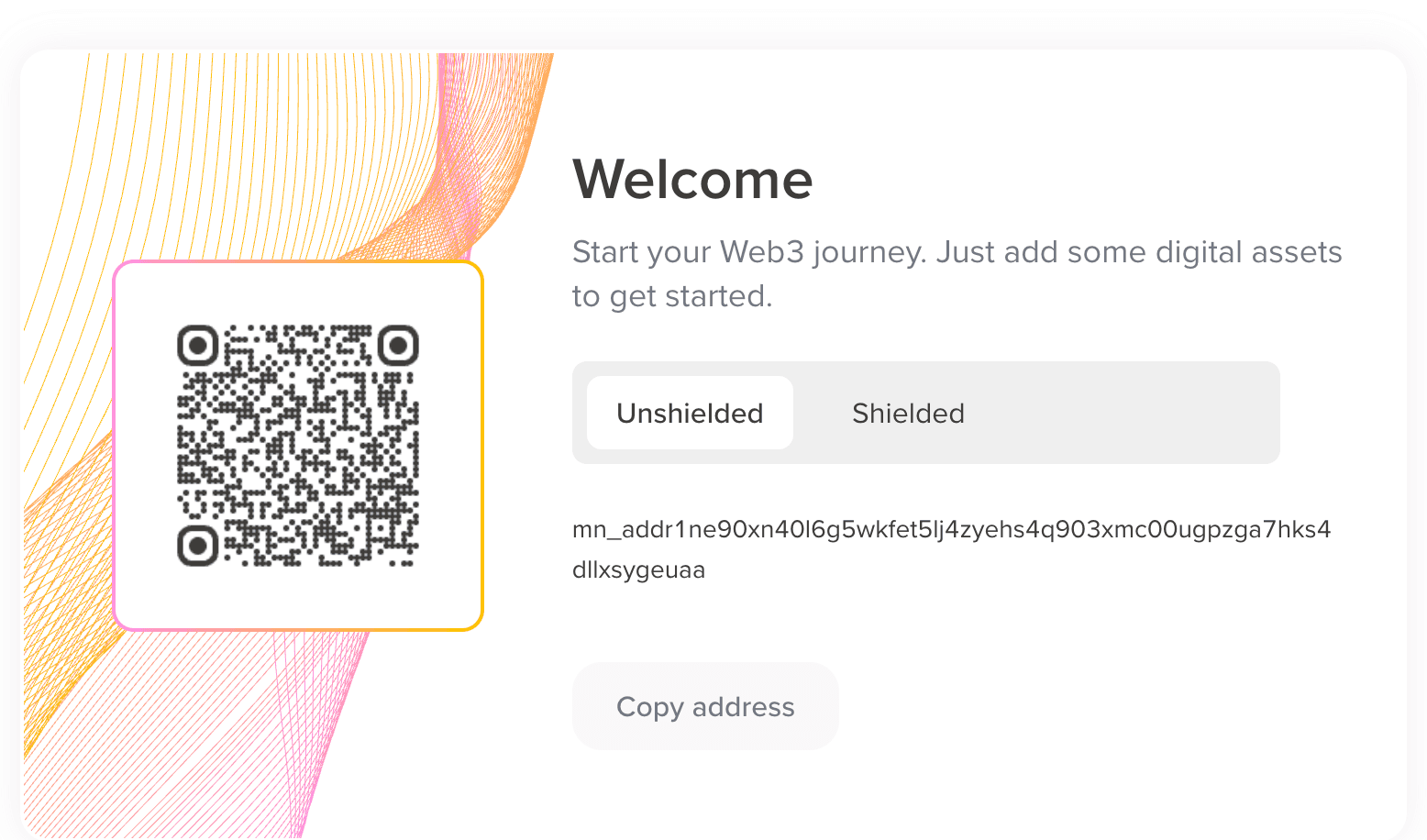Click the mn_addr1 wallet address first line
Screen dimensions: 1427x840
(951, 530)
